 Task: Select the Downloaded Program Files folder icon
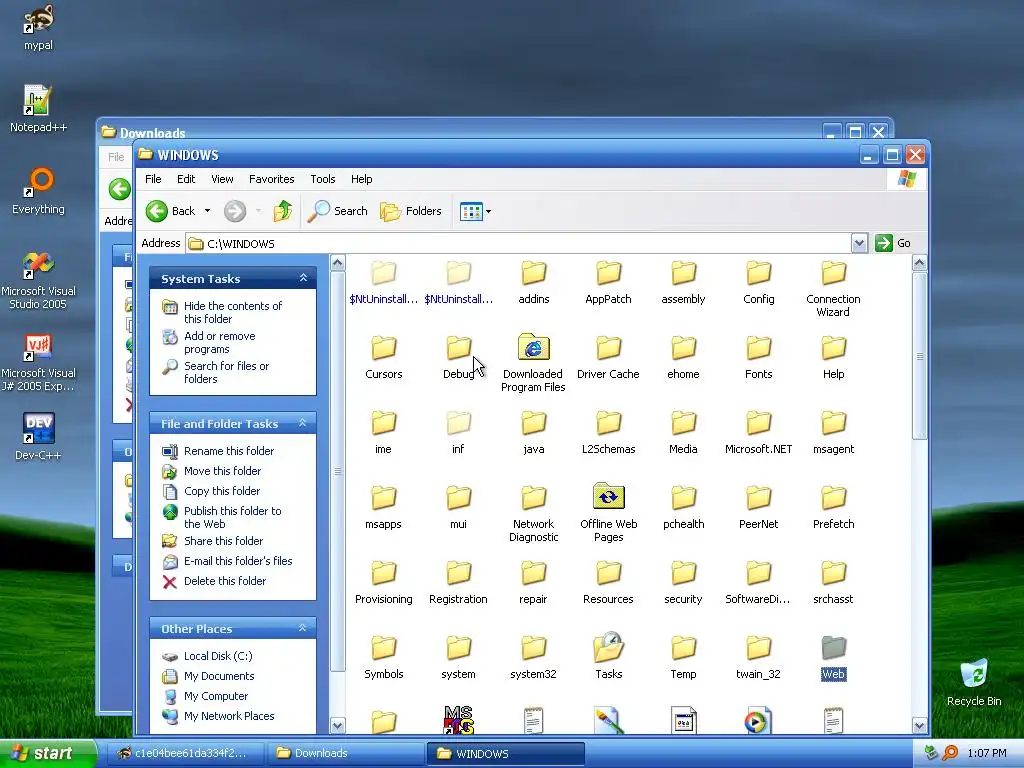click(x=534, y=347)
